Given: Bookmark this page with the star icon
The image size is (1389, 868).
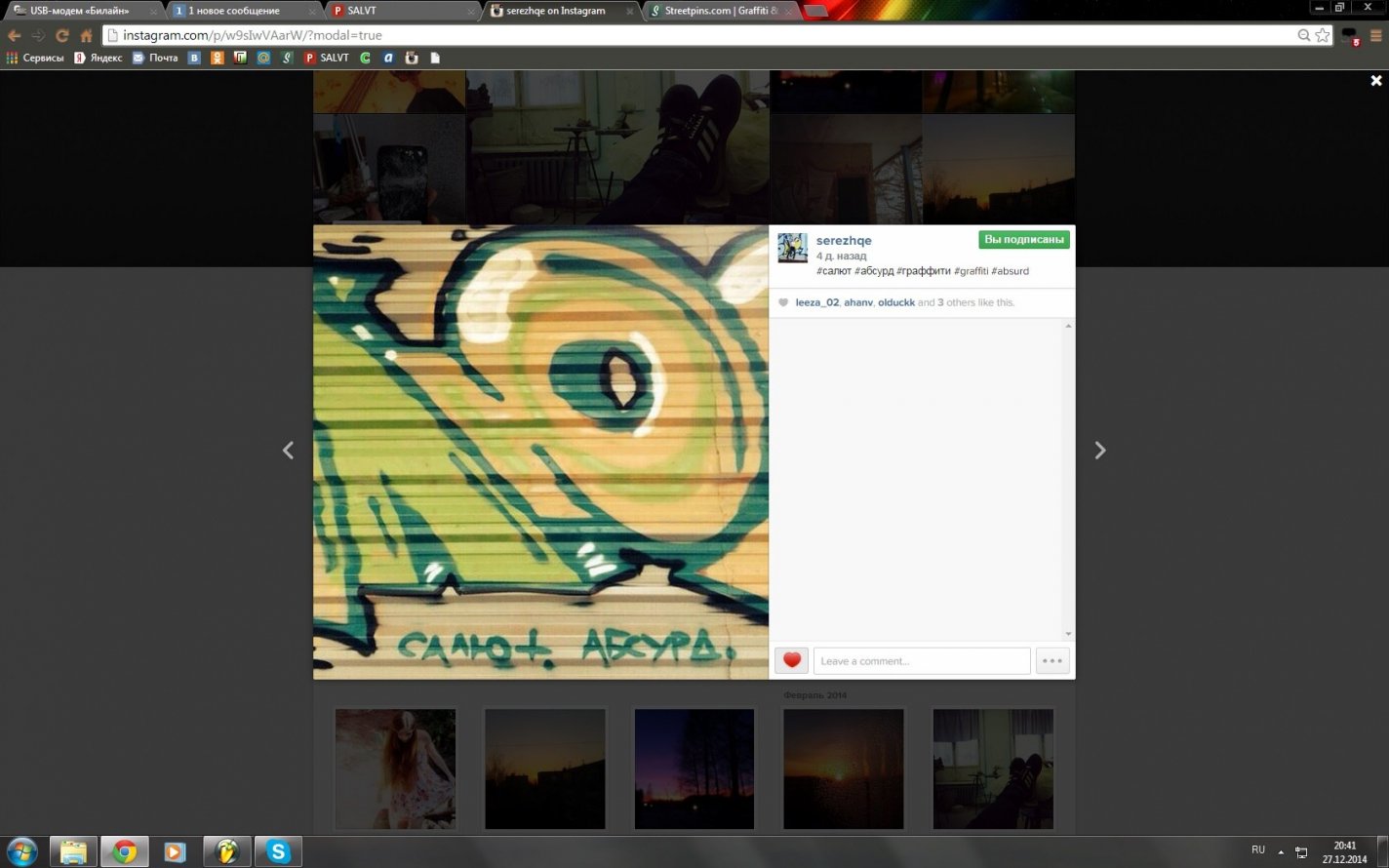Looking at the screenshot, I should pos(1322,35).
